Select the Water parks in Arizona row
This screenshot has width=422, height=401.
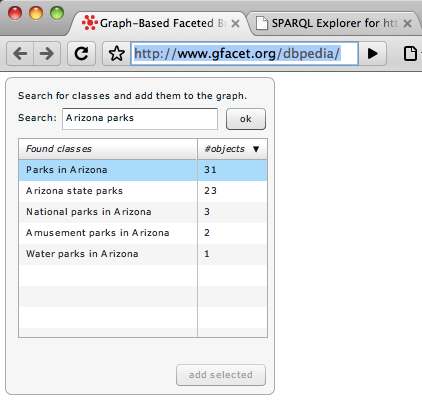tap(143, 254)
